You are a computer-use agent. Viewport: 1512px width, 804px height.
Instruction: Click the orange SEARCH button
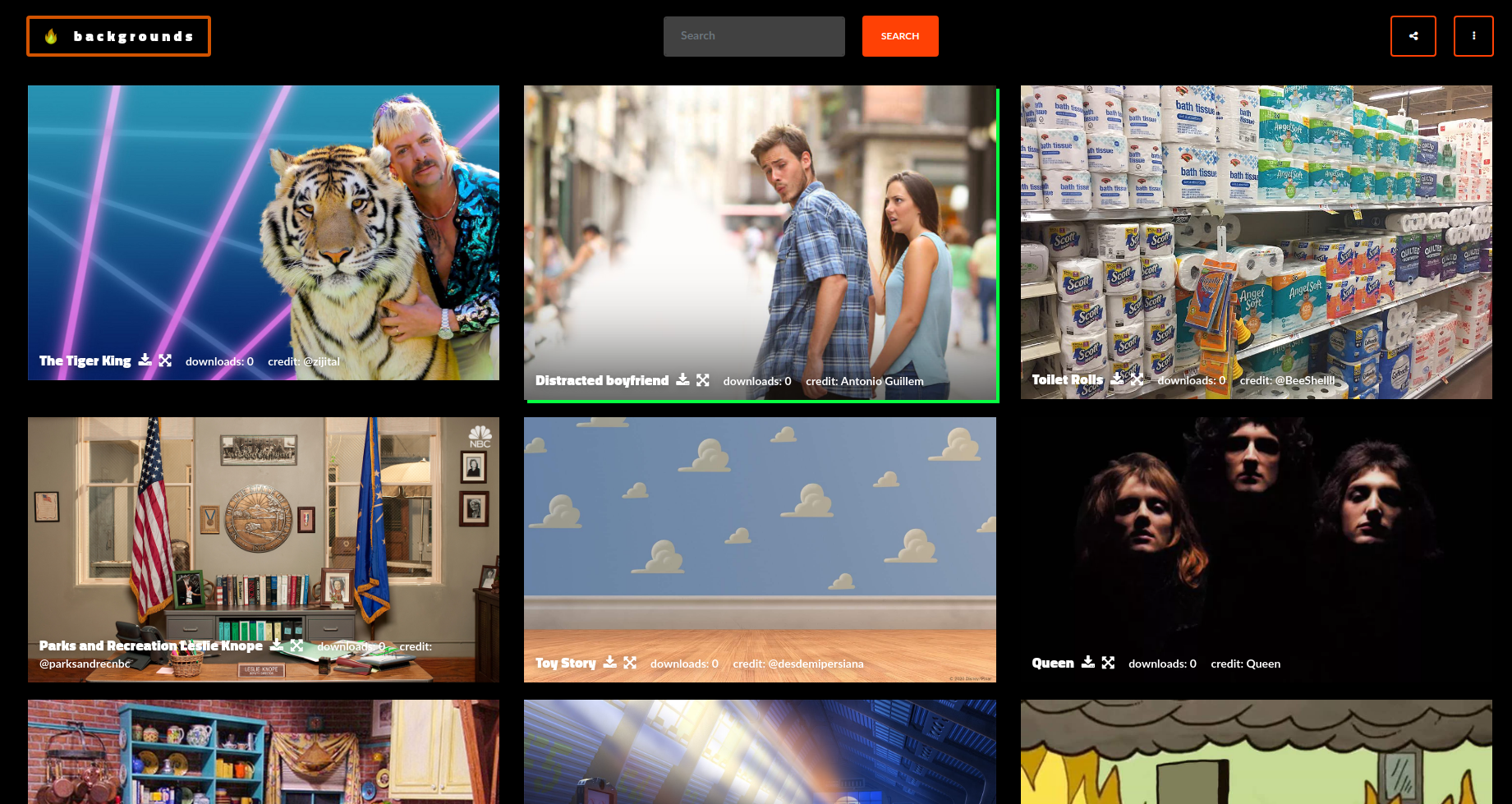pos(900,36)
